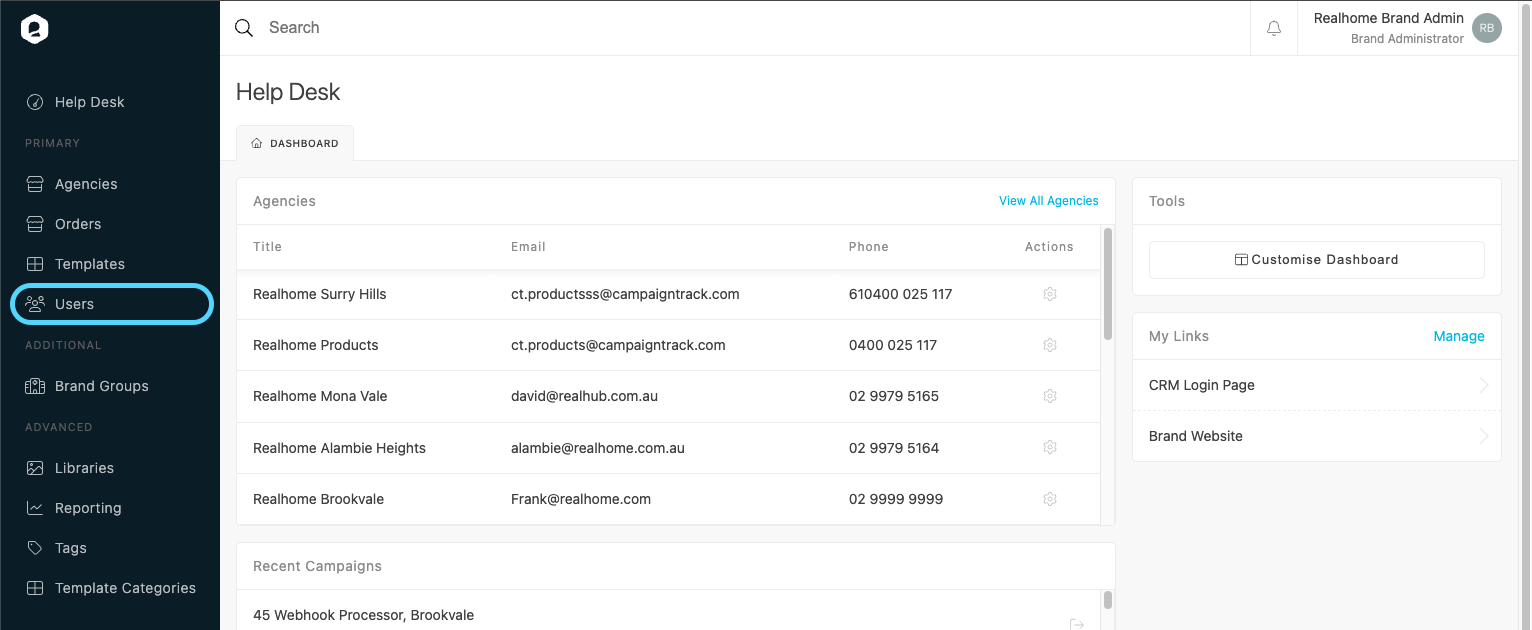Select the Realhome Brookvale title
Image resolution: width=1532 pixels, height=630 pixels.
click(x=318, y=499)
